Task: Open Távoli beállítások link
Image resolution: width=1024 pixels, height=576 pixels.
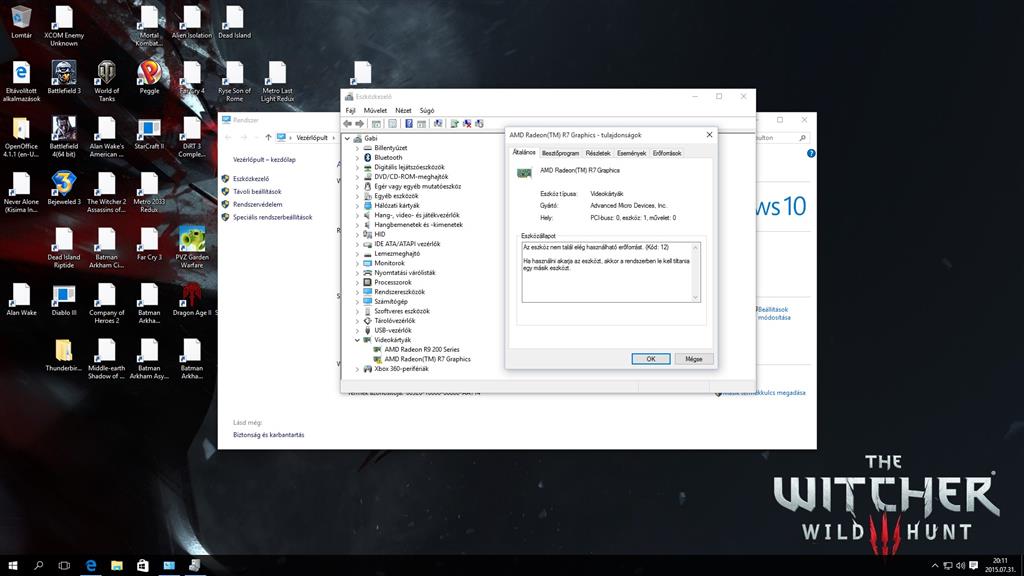Action: [x=257, y=192]
